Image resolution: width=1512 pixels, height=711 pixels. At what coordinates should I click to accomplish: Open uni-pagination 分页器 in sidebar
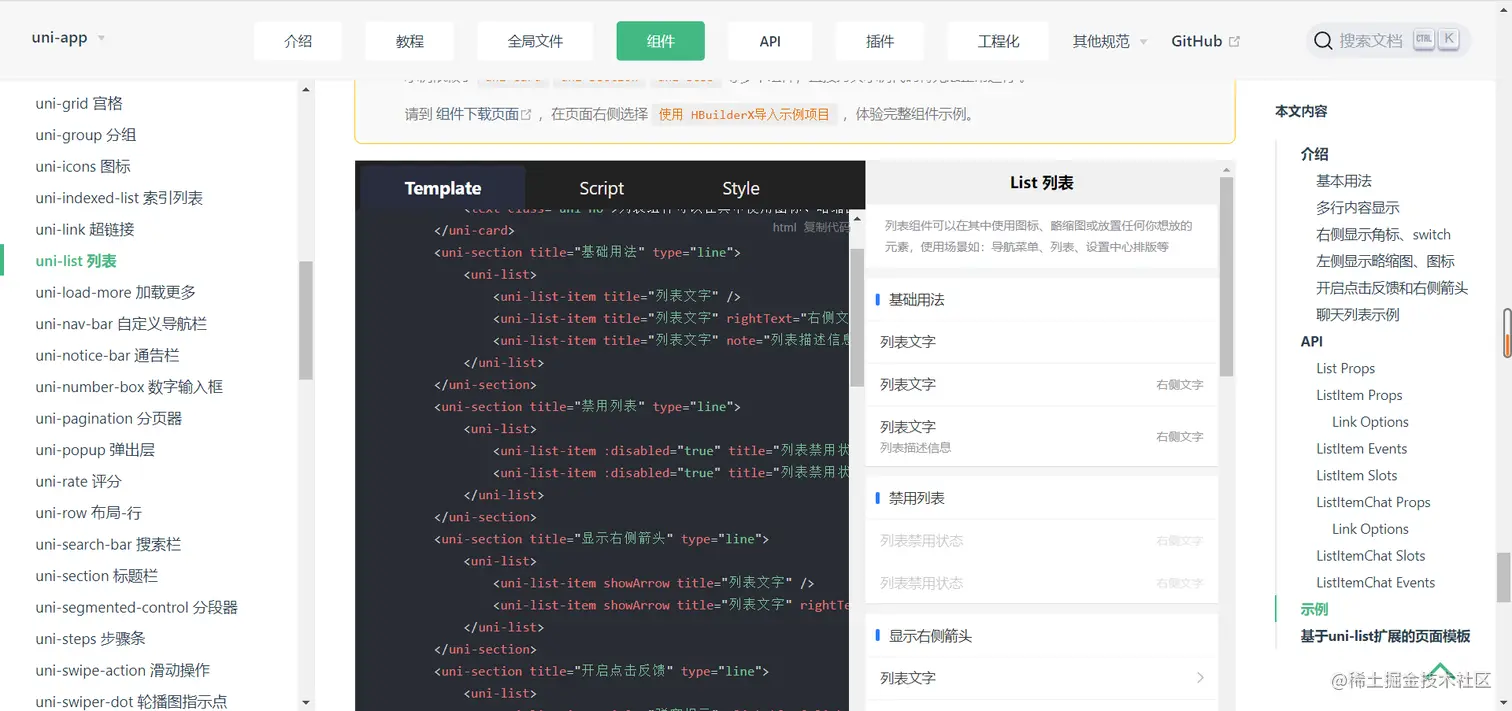[x=109, y=418]
